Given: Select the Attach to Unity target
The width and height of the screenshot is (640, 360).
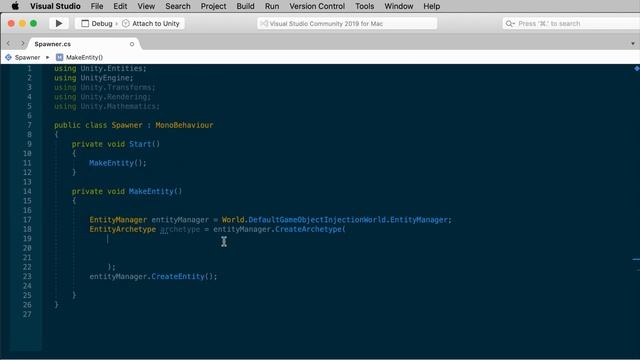Looking at the screenshot, I should click(151, 24).
